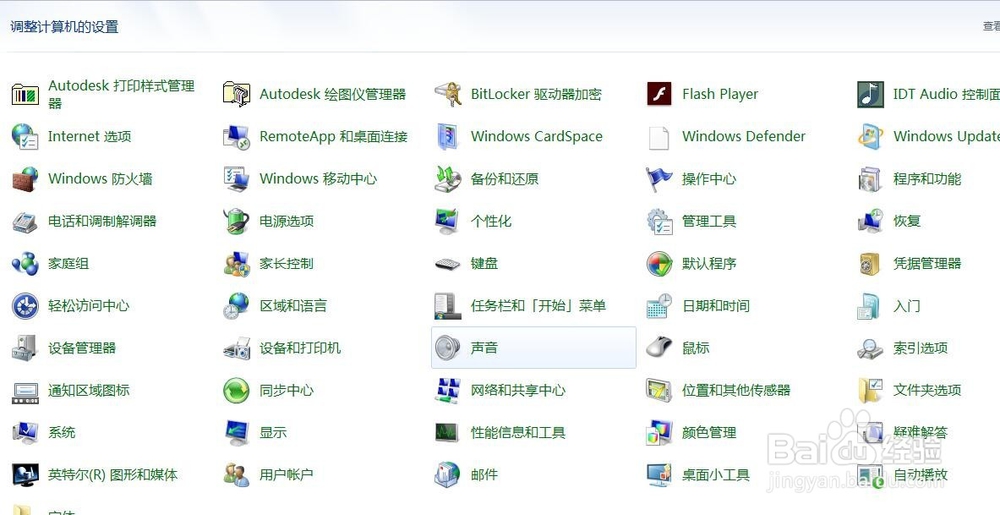Open the 系统 link
1000x515 pixels.
(x=62, y=433)
